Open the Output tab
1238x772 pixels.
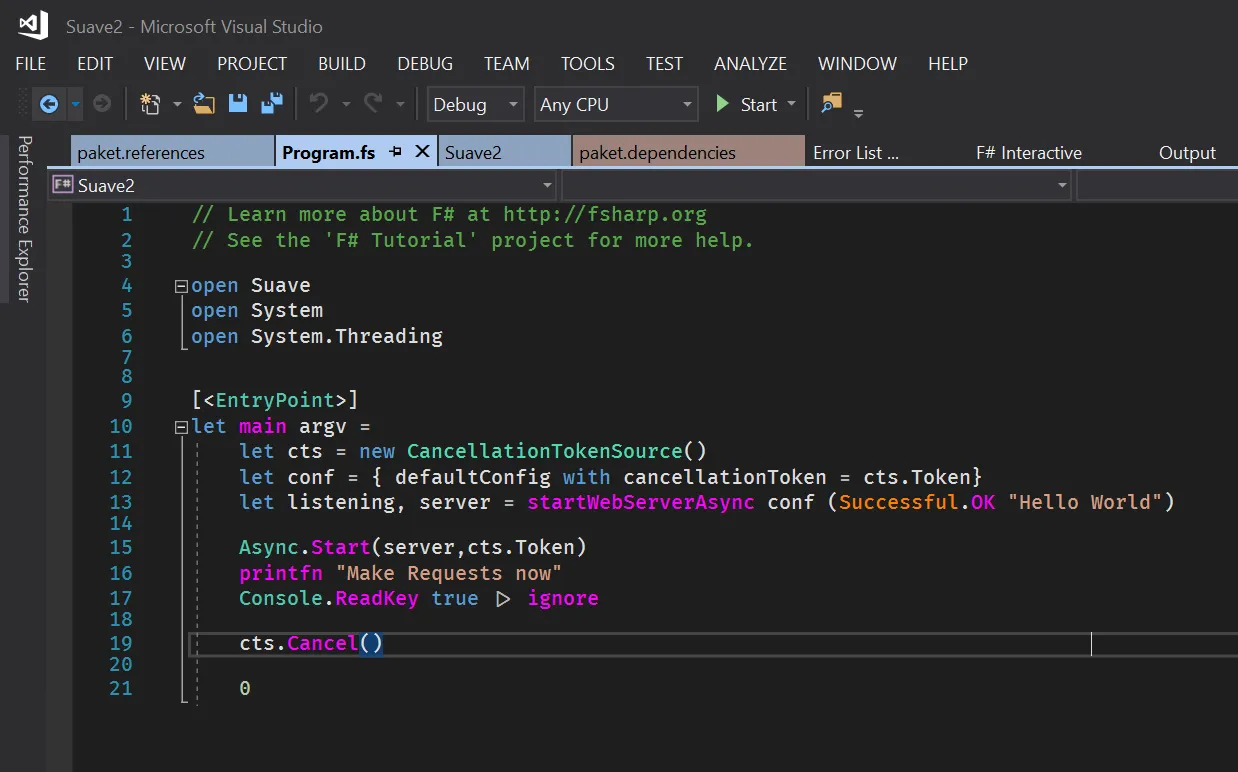[x=1187, y=152]
